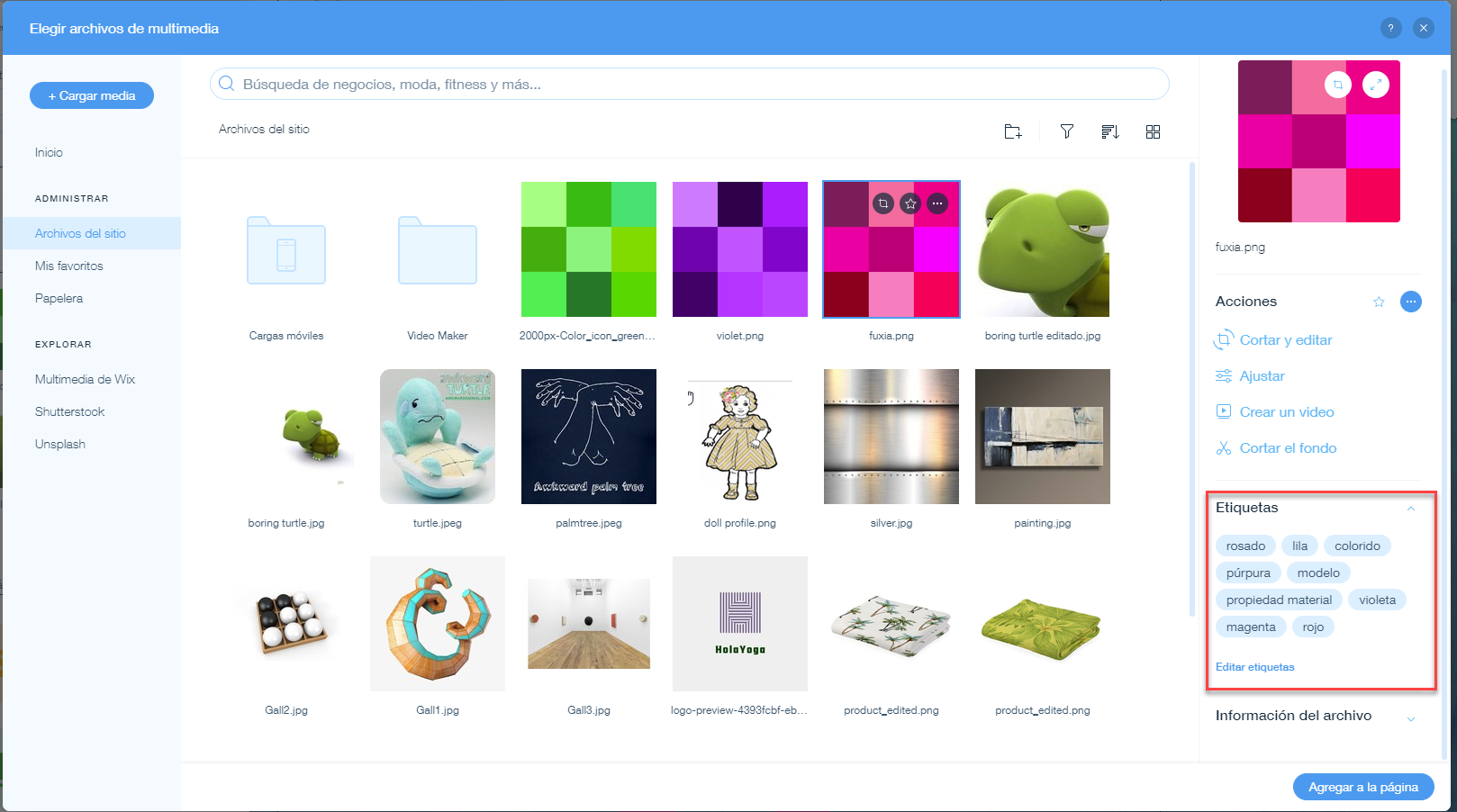Open more options on fuxia.png thumbnail
1457x812 pixels.
coord(937,203)
